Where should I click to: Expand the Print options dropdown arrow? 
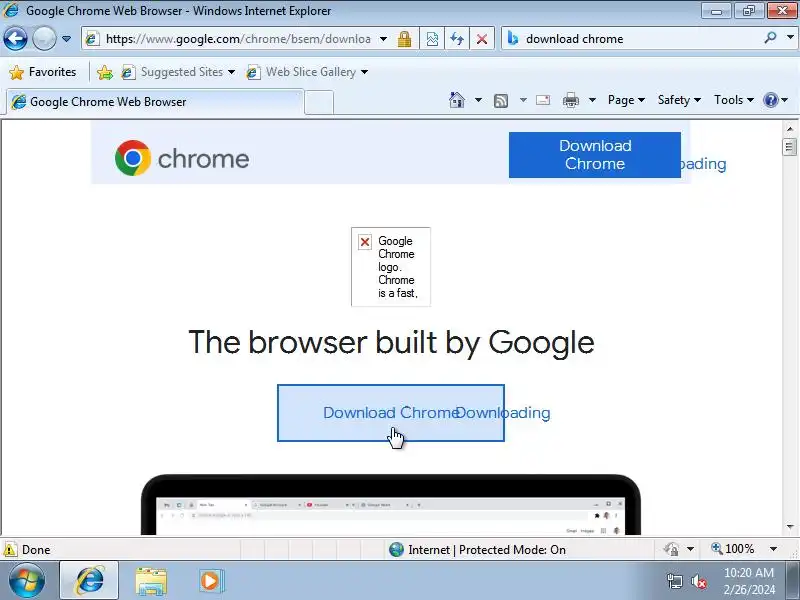click(x=592, y=100)
